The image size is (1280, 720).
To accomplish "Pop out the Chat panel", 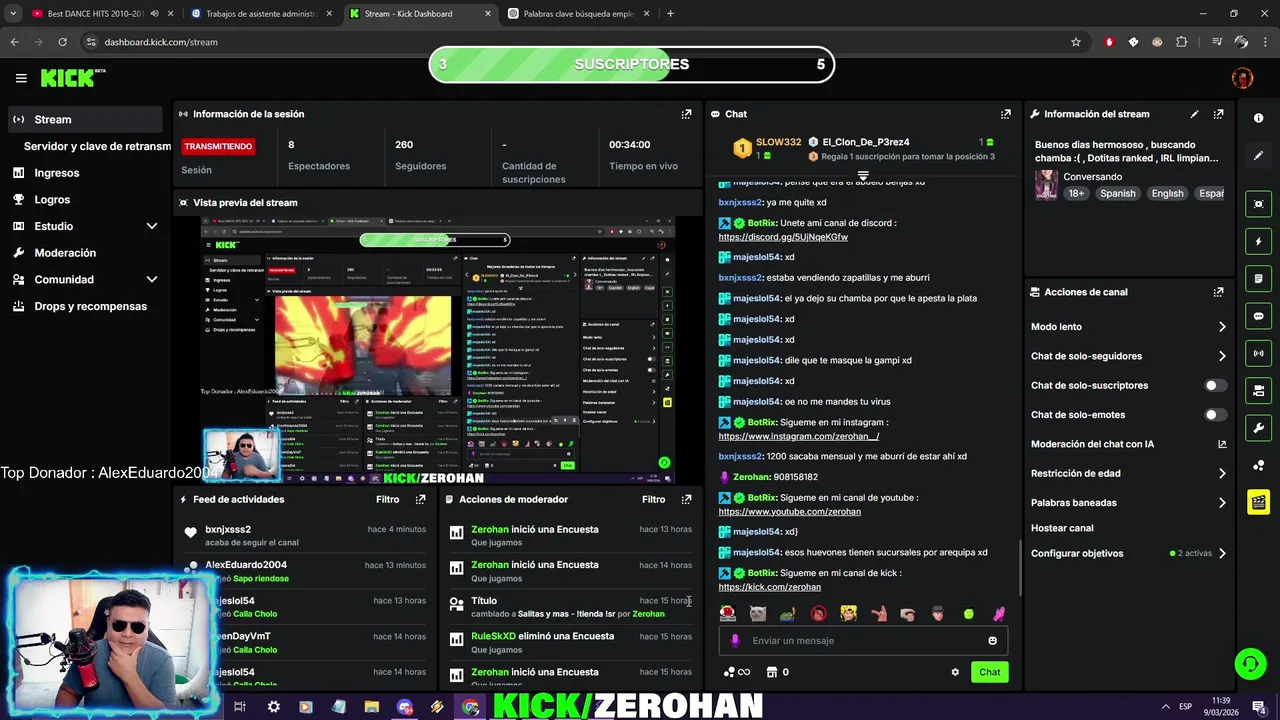I will point(1006,114).
